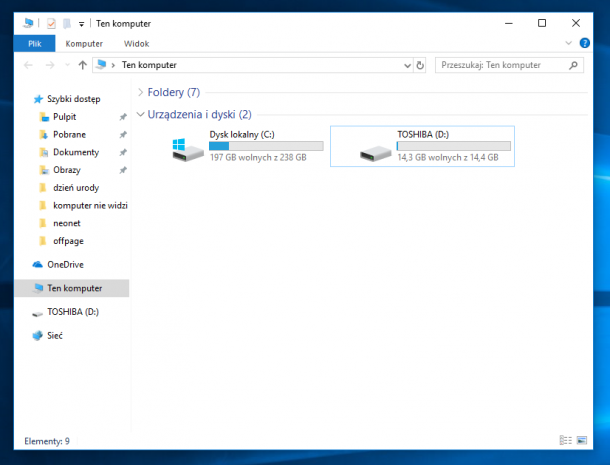This screenshot has width=610, height=465.
Task: Open the Customize Quick Access Toolbar dropdown
Action: tap(81, 24)
